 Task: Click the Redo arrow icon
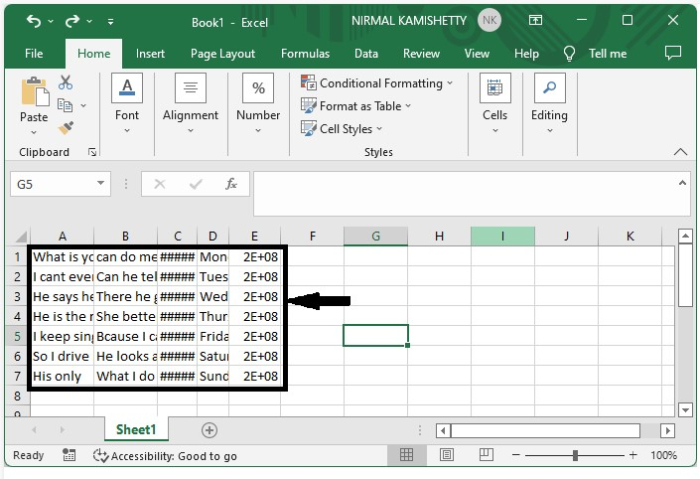72,21
